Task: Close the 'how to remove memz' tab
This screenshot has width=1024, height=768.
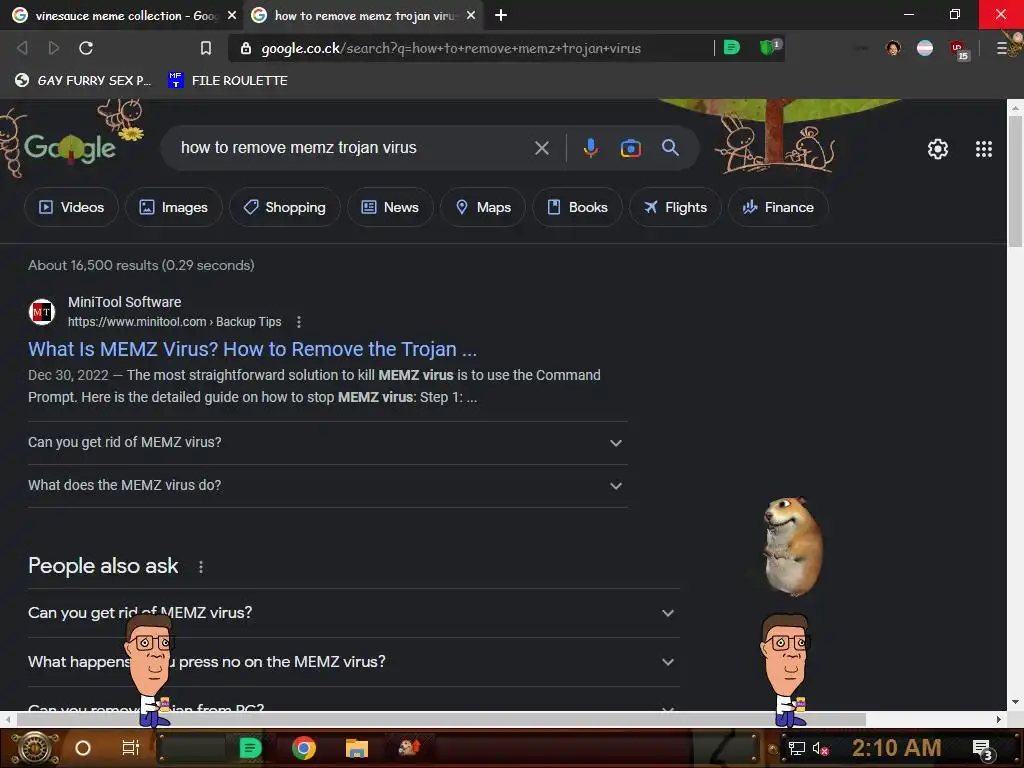Action: click(471, 15)
